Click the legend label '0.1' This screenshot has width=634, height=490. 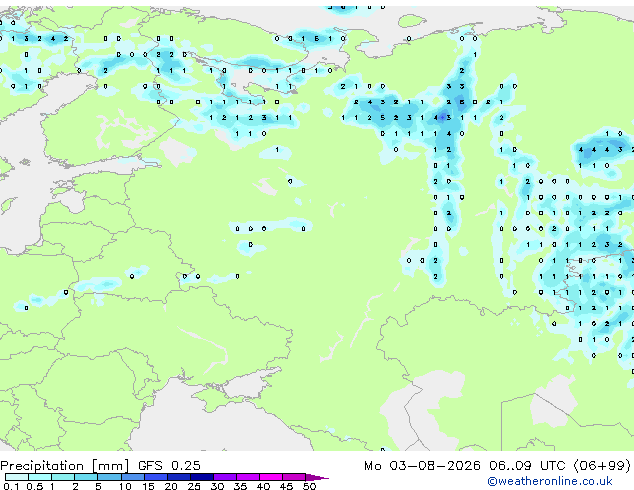click(11, 486)
